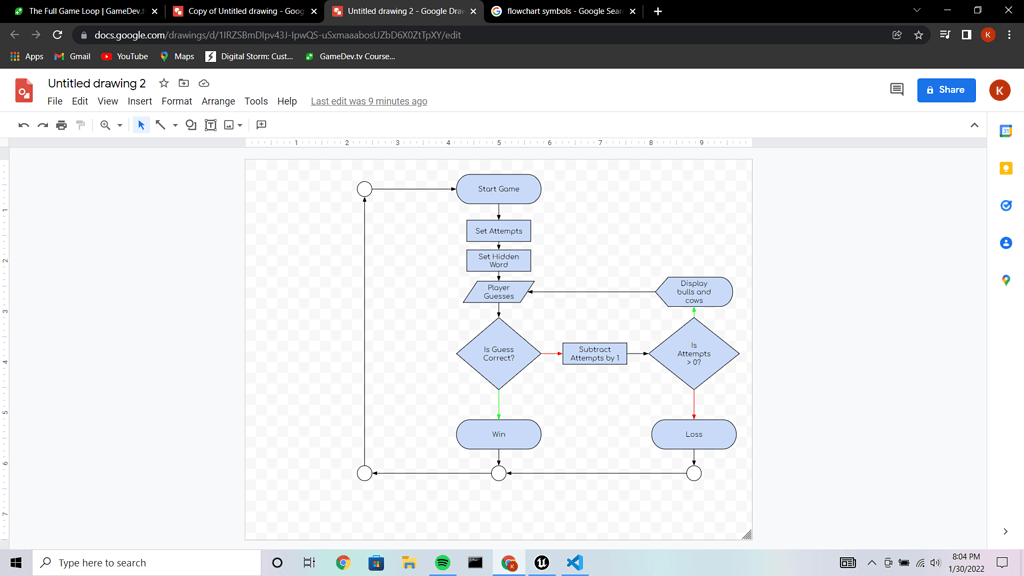The image size is (1024, 576).
Task: Open the insert image tool
Action: pyautogui.click(x=228, y=125)
